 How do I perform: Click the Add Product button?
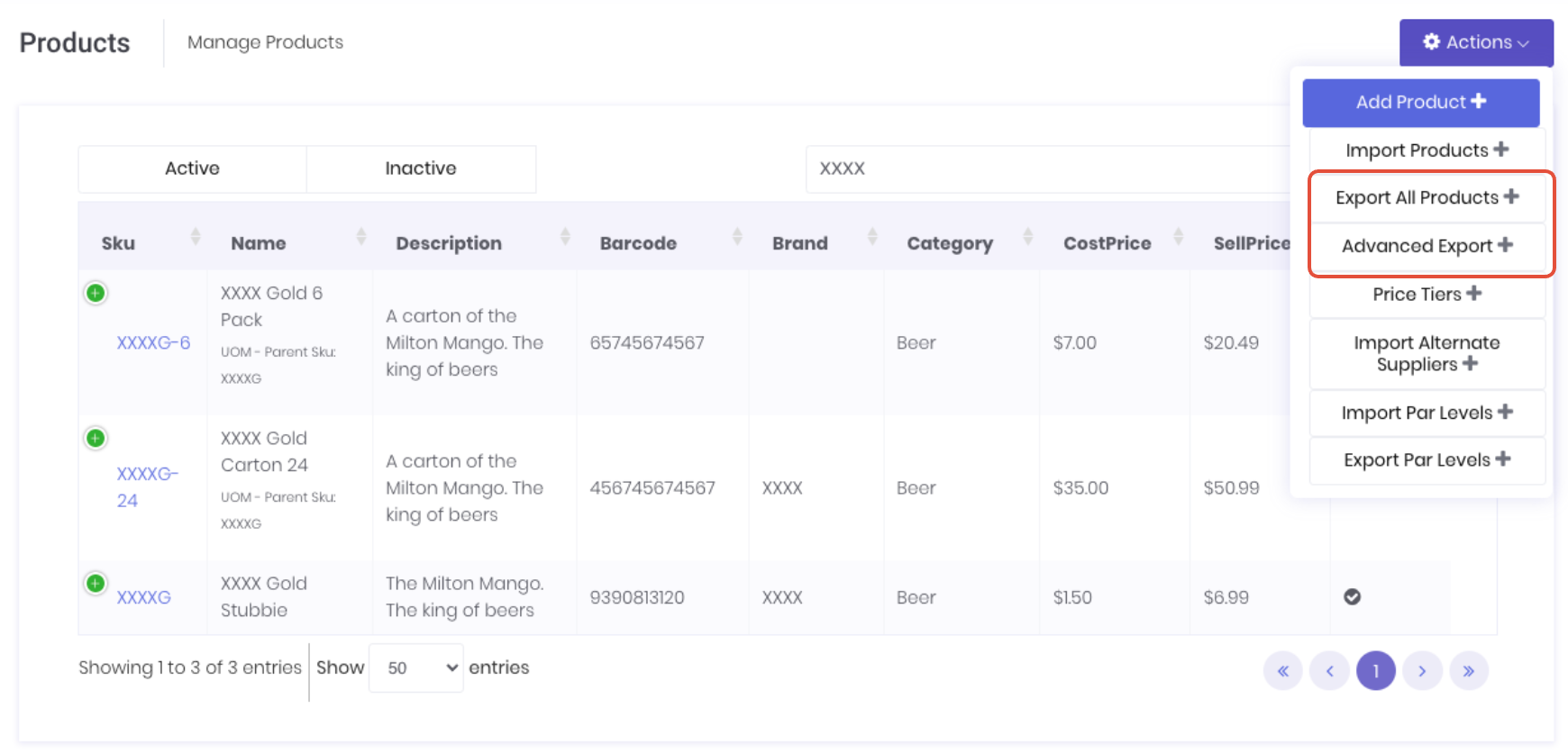pyautogui.click(x=1420, y=102)
